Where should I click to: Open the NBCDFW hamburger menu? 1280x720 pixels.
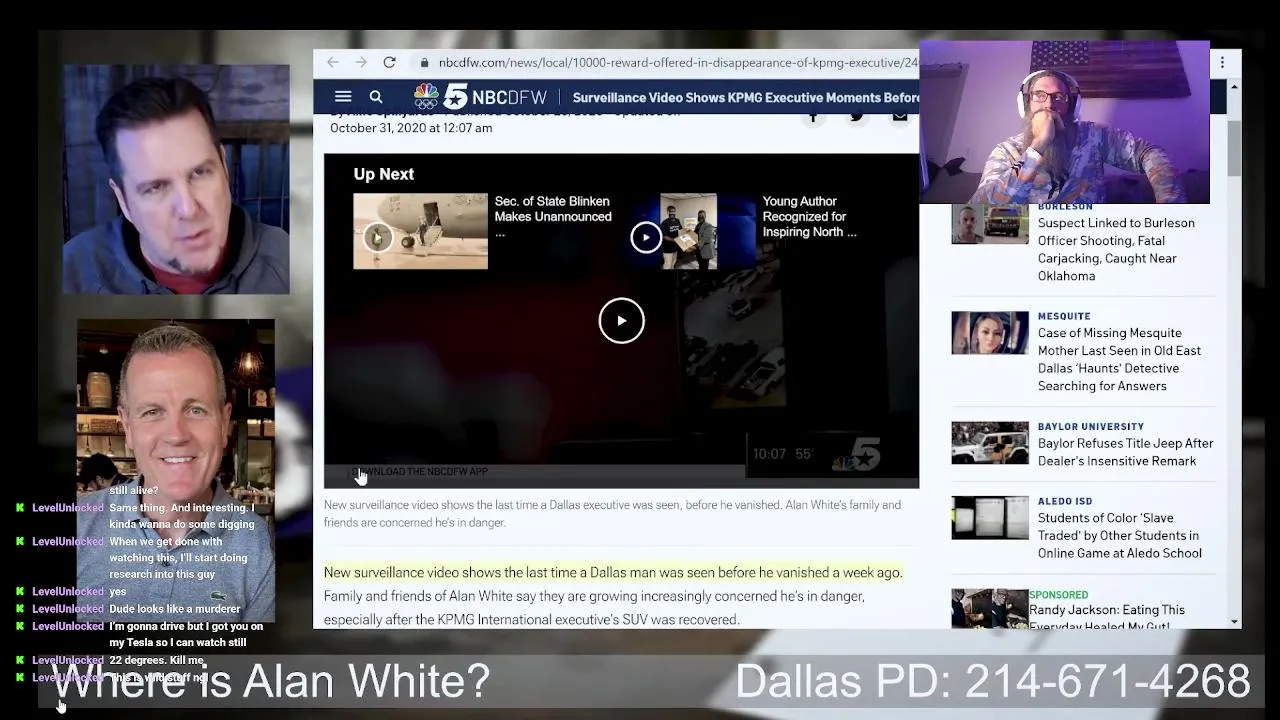tap(343, 97)
